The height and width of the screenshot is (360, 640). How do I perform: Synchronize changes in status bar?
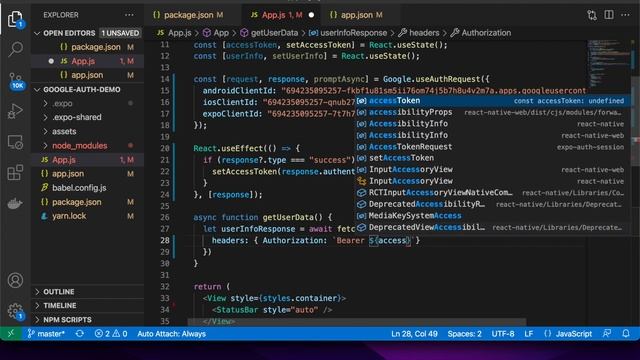80,333
